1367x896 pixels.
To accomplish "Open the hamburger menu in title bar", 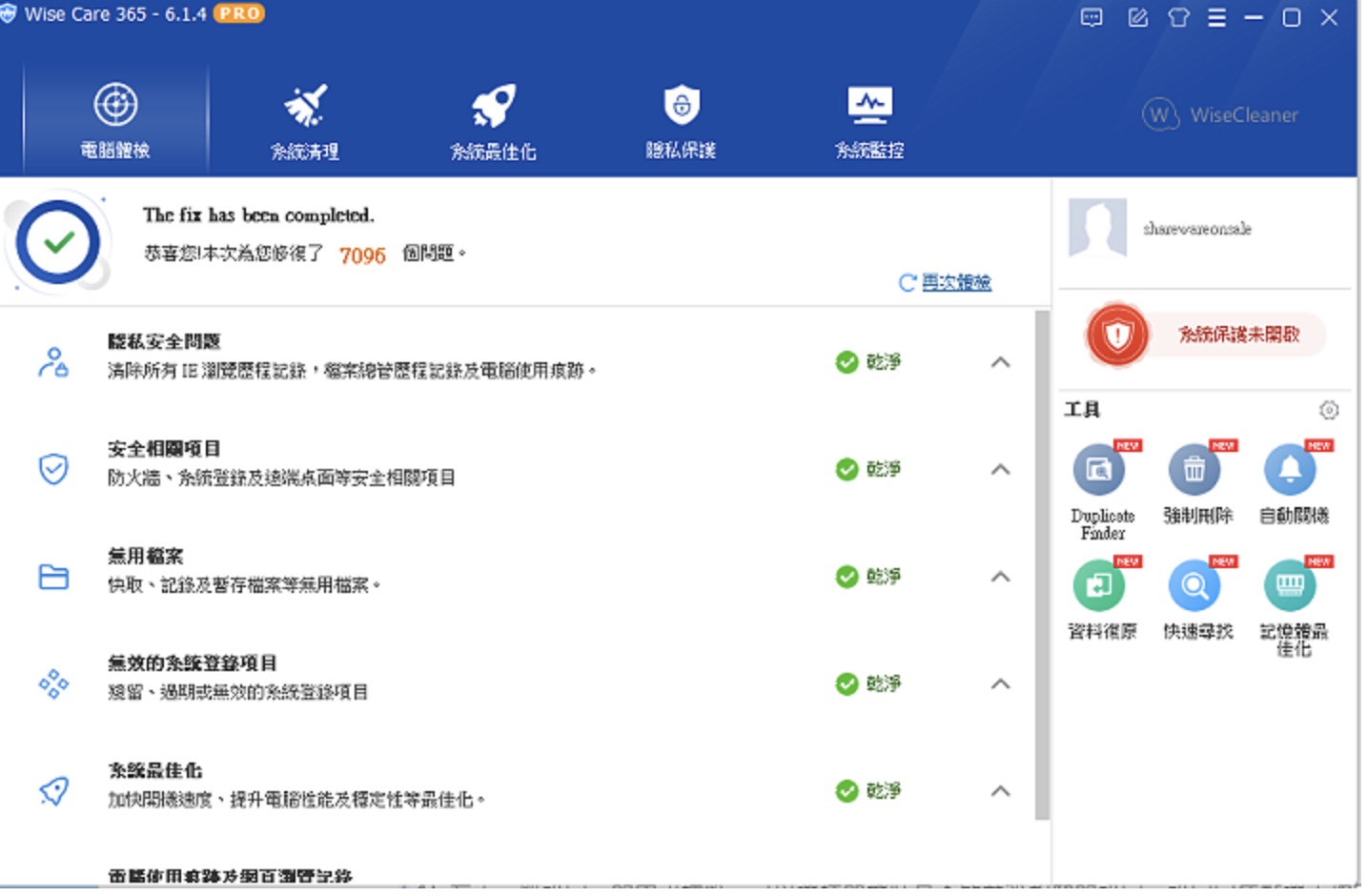I will 1216,17.
